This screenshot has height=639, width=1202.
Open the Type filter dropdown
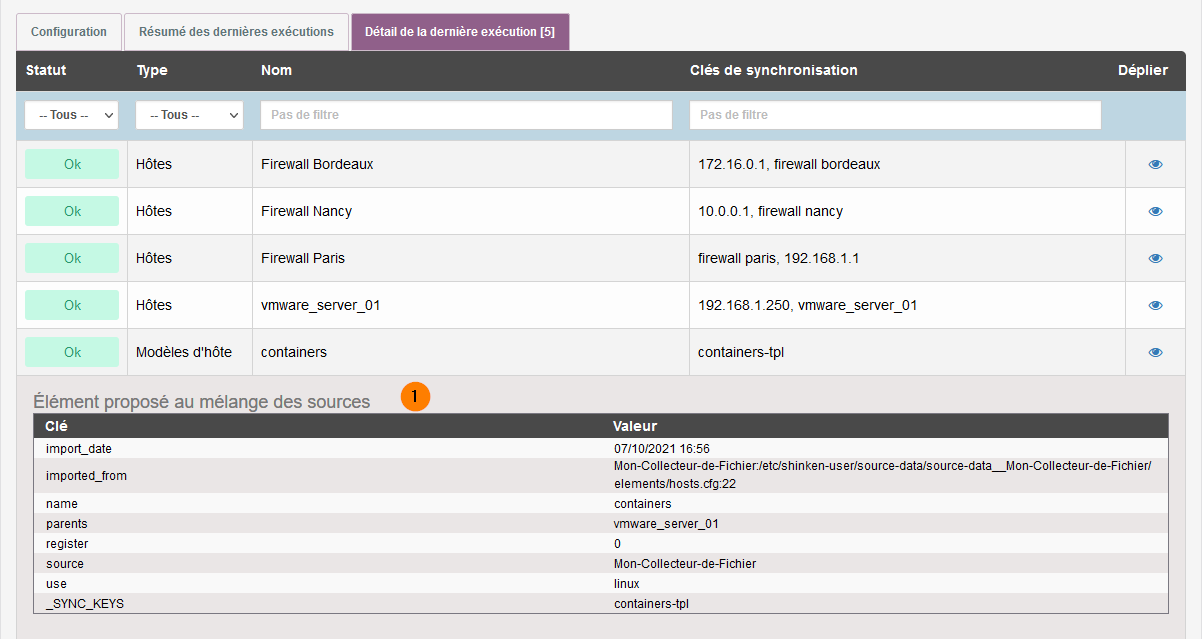(189, 115)
